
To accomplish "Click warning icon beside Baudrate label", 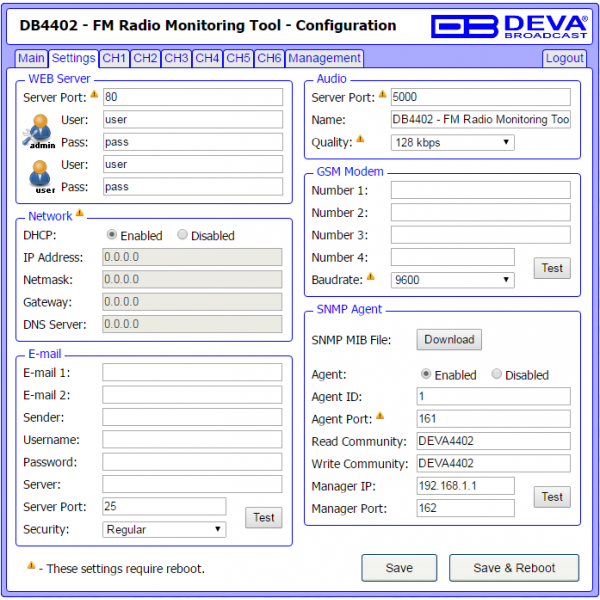I will click(370, 276).
